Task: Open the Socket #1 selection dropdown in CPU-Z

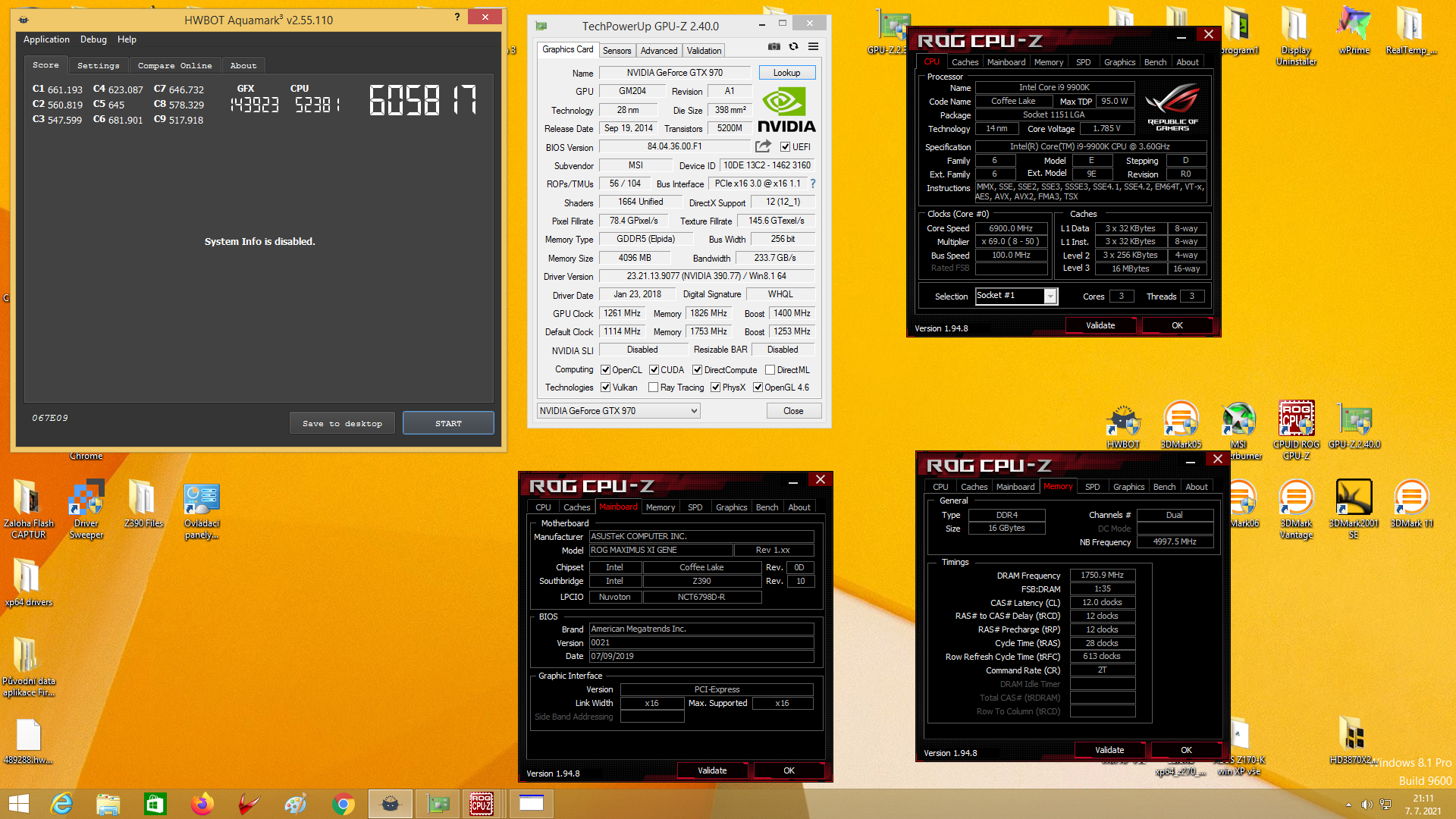Action: tap(1015, 296)
